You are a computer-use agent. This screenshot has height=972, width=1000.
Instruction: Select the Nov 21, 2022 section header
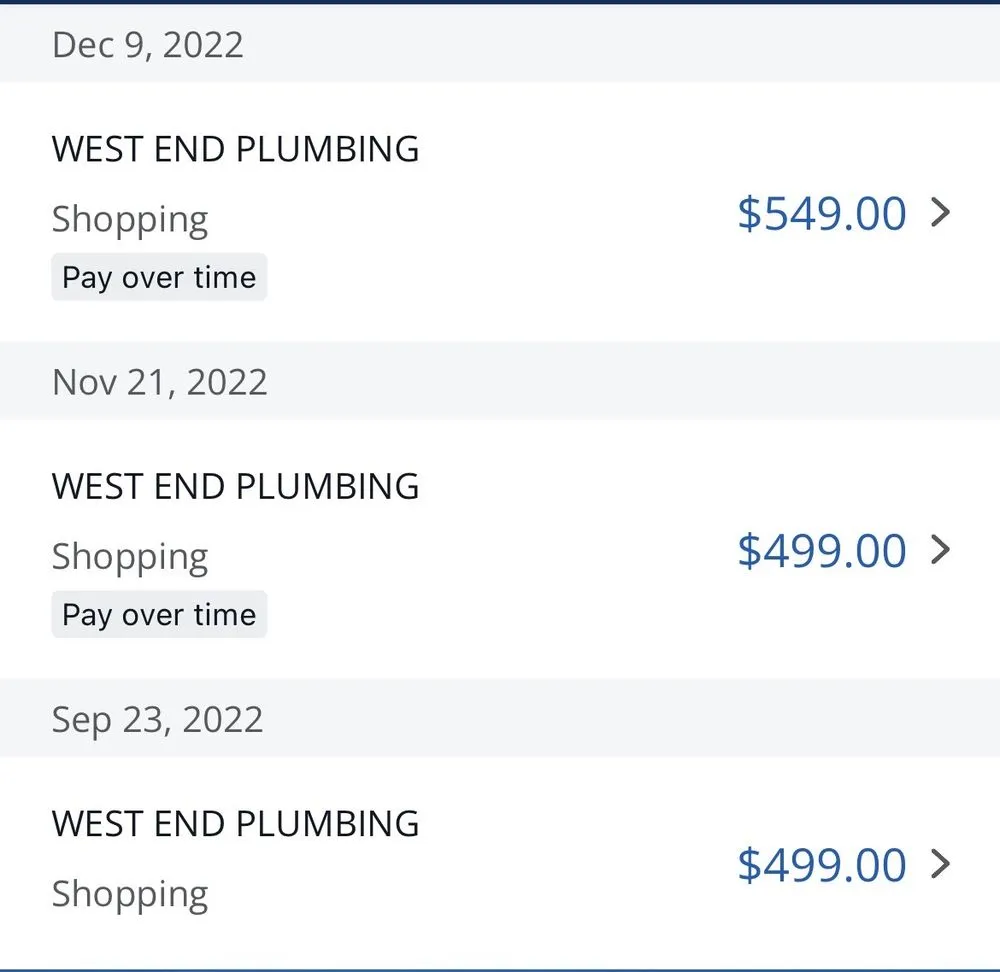pos(159,381)
